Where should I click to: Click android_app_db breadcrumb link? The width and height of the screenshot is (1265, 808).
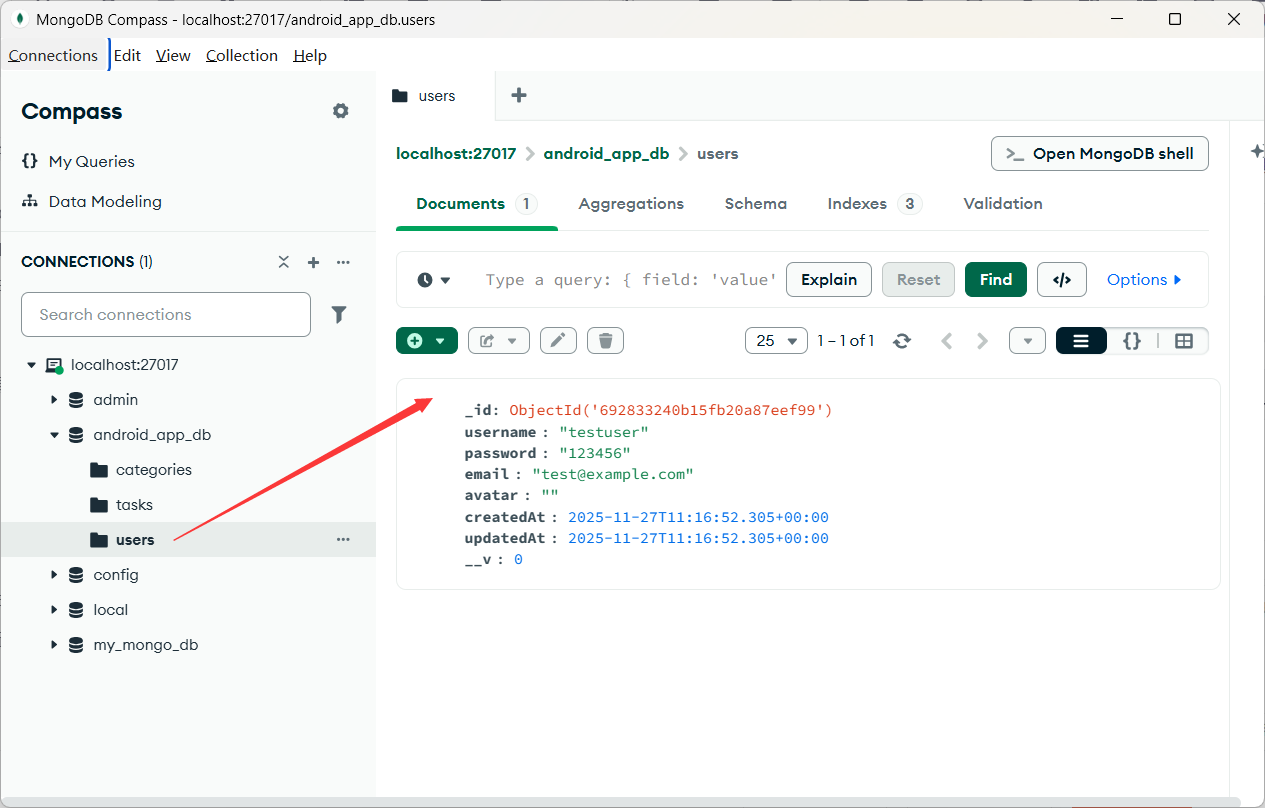pos(606,154)
